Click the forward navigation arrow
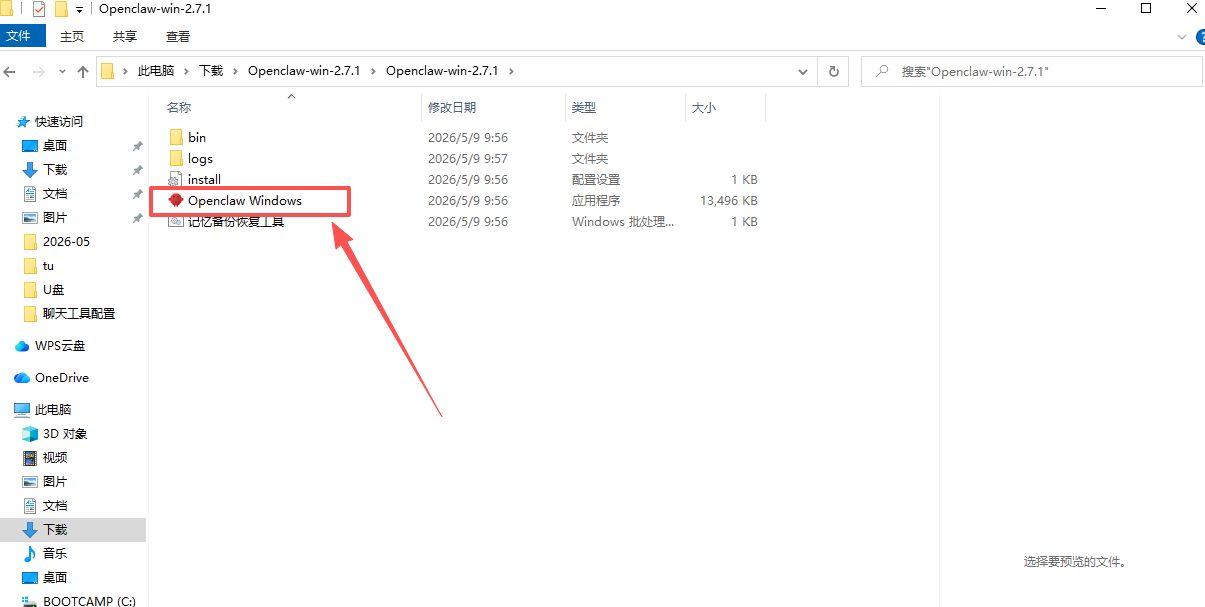 (39, 72)
